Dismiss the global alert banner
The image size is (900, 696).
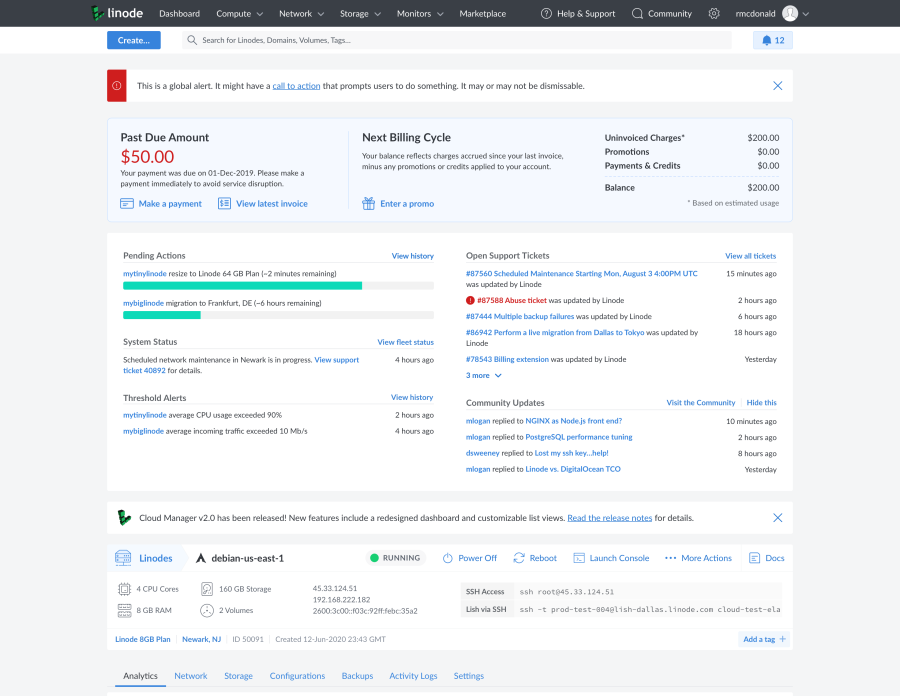pyautogui.click(x=777, y=85)
